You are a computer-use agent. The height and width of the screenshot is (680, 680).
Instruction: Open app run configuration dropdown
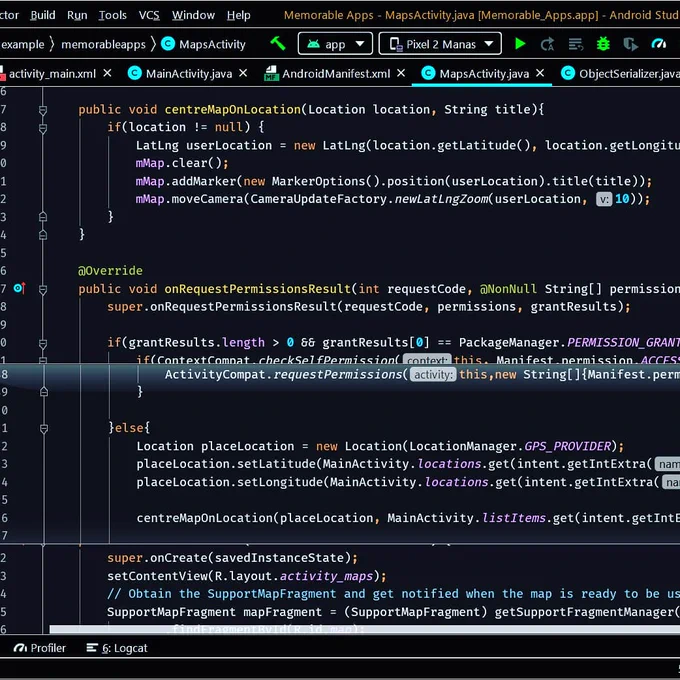(x=335, y=44)
